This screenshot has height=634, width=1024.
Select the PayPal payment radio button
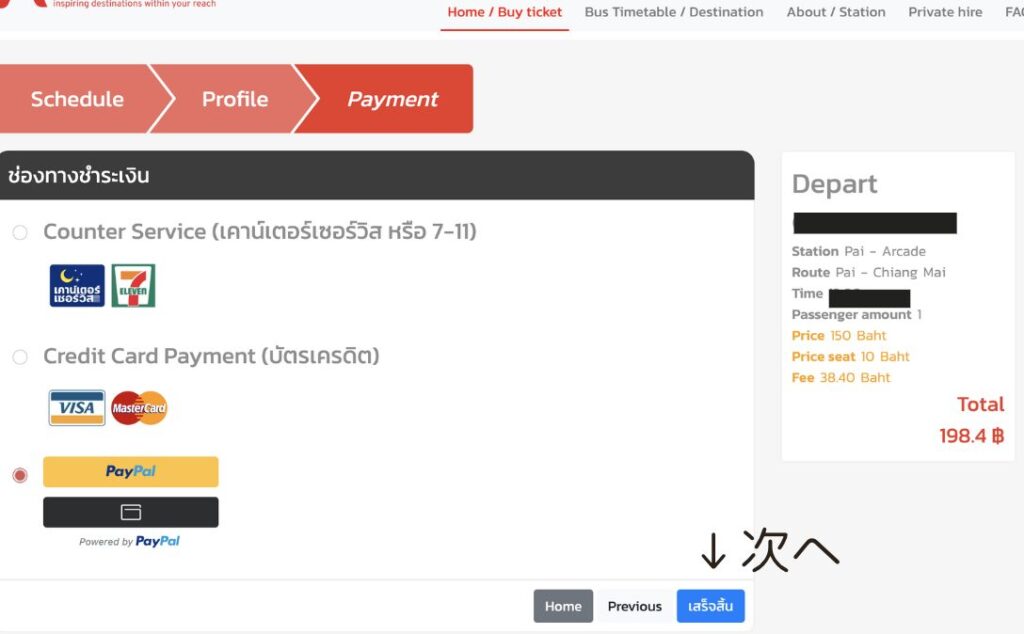(20, 475)
